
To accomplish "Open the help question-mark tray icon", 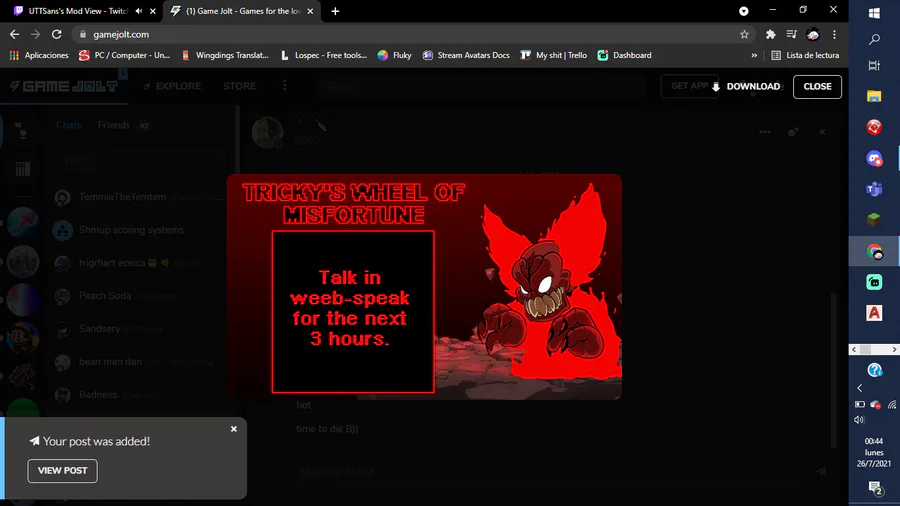I will (874, 370).
